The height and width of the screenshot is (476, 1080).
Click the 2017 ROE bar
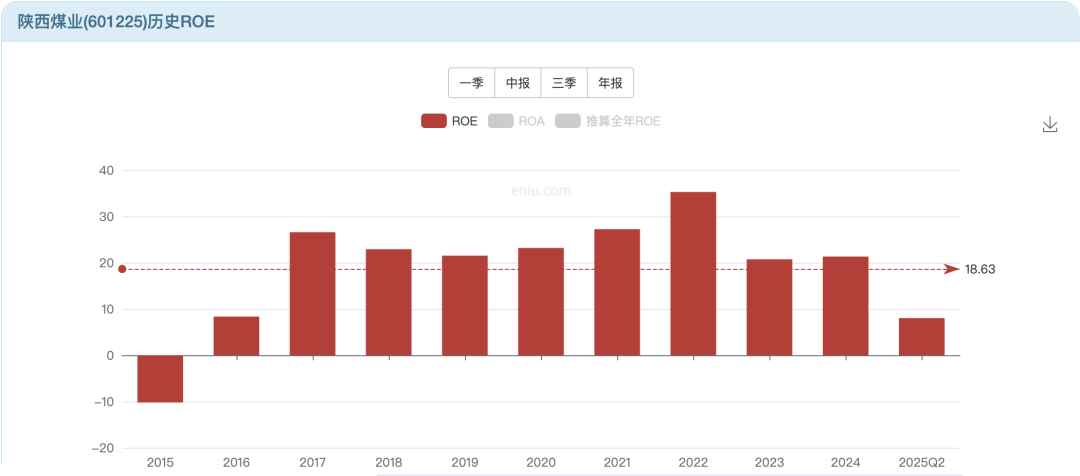(312, 294)
